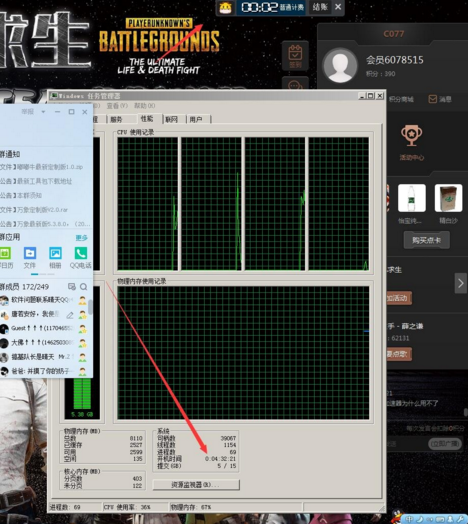This screenshot has width=468, height=524.
Task: Select the water bottle product thumbnail
Action: (x=412, y=198)
